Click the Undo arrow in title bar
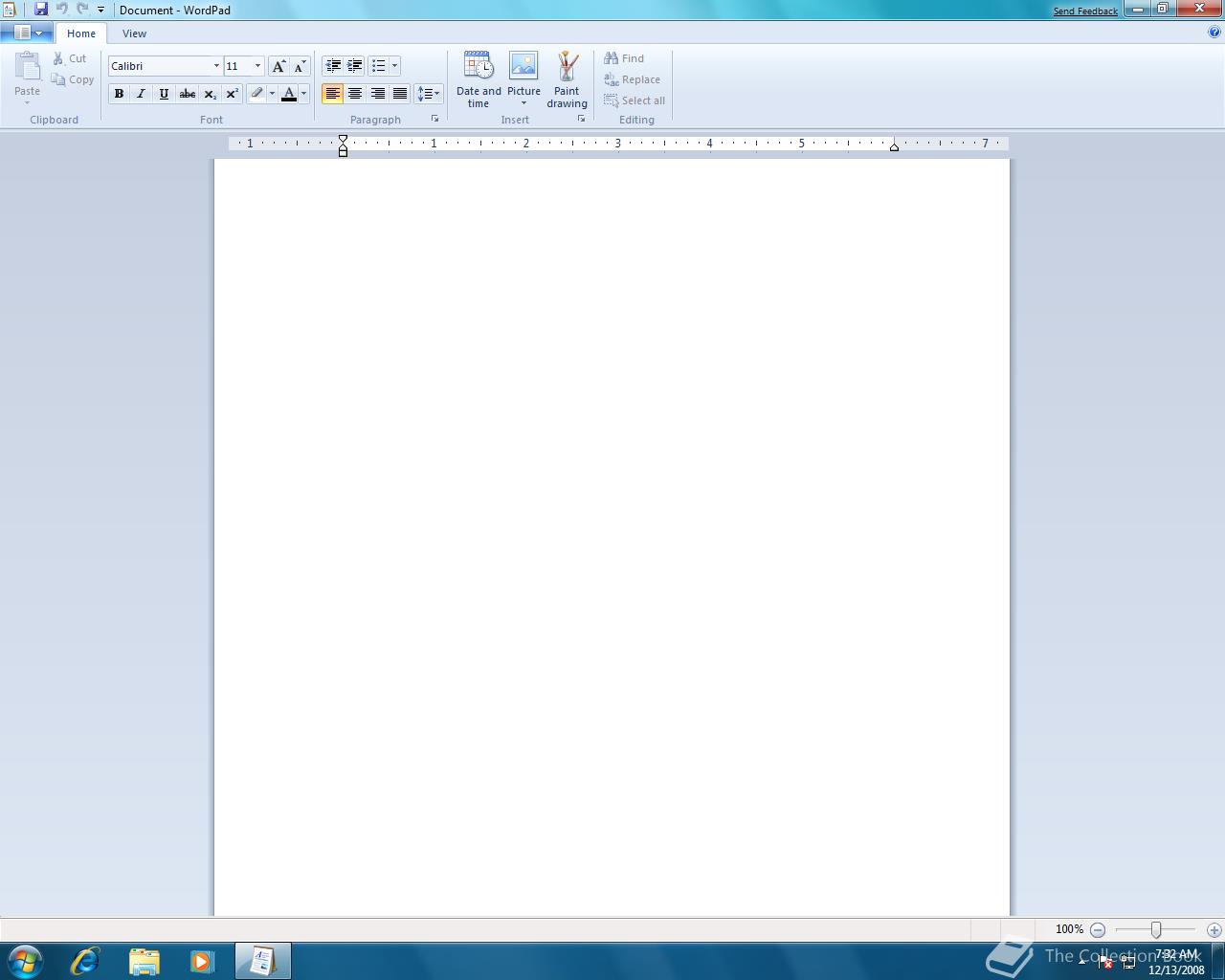Screen dimensions: 1225x980 coord(62,10)
